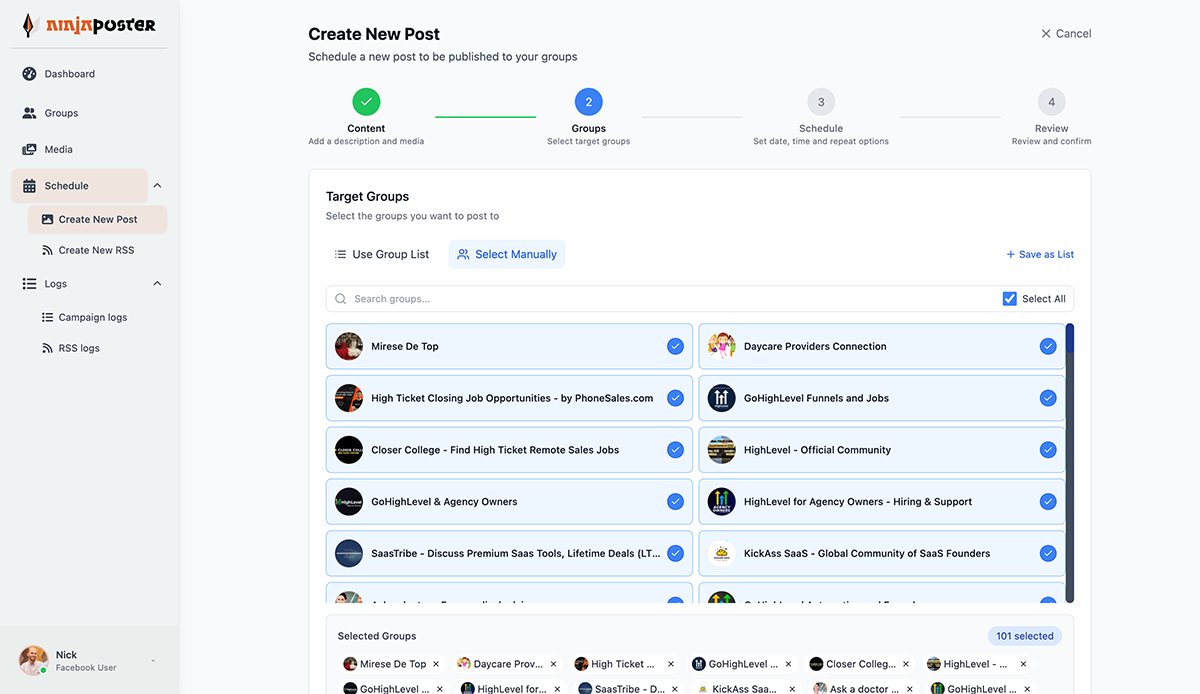This screenshot has height=694, width=1200.
Task: Remove the Daycare Prov... selected chip
Action: coord(553,664)
